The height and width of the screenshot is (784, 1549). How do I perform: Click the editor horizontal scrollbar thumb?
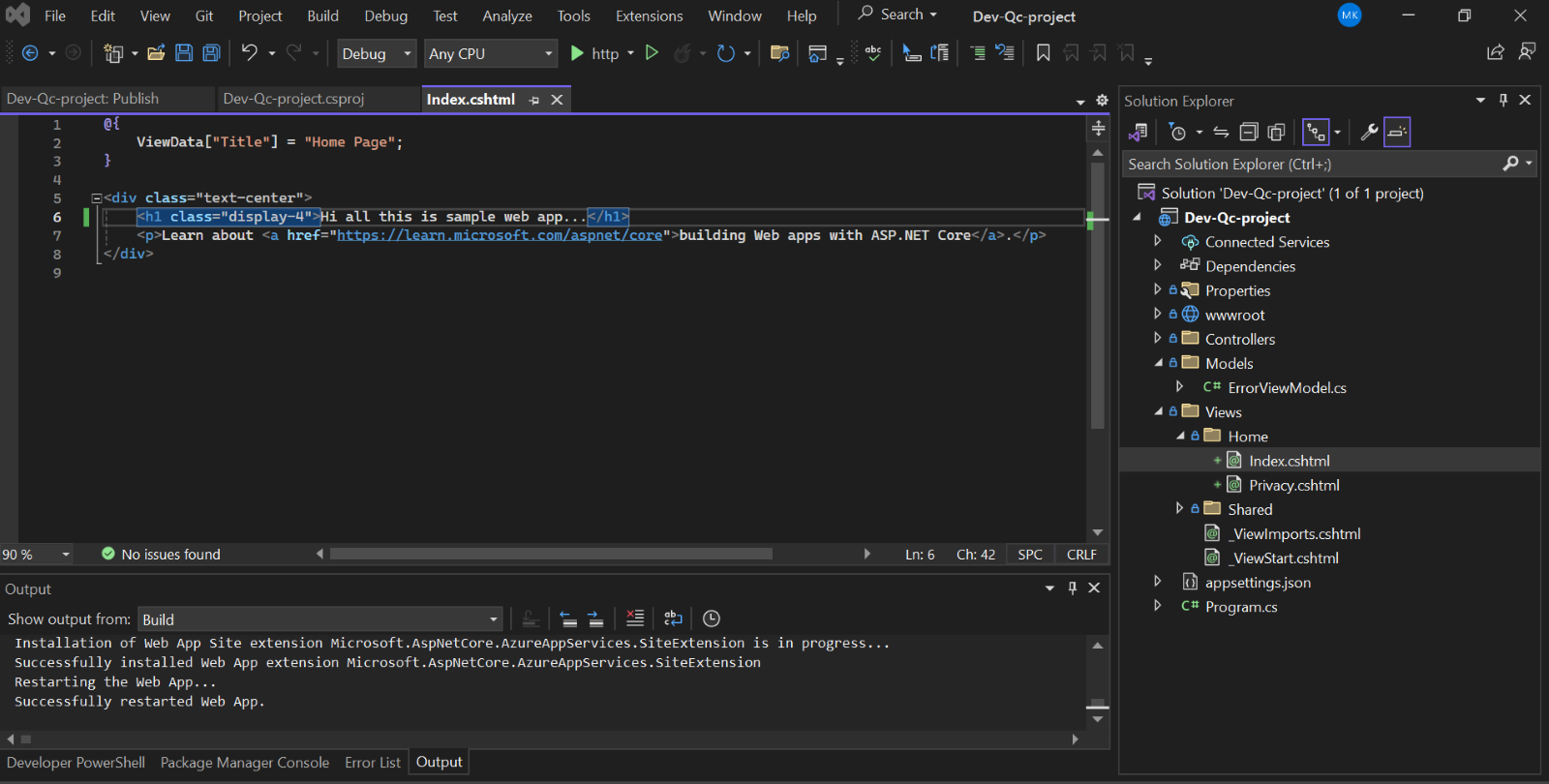click(x=551, y=555)
